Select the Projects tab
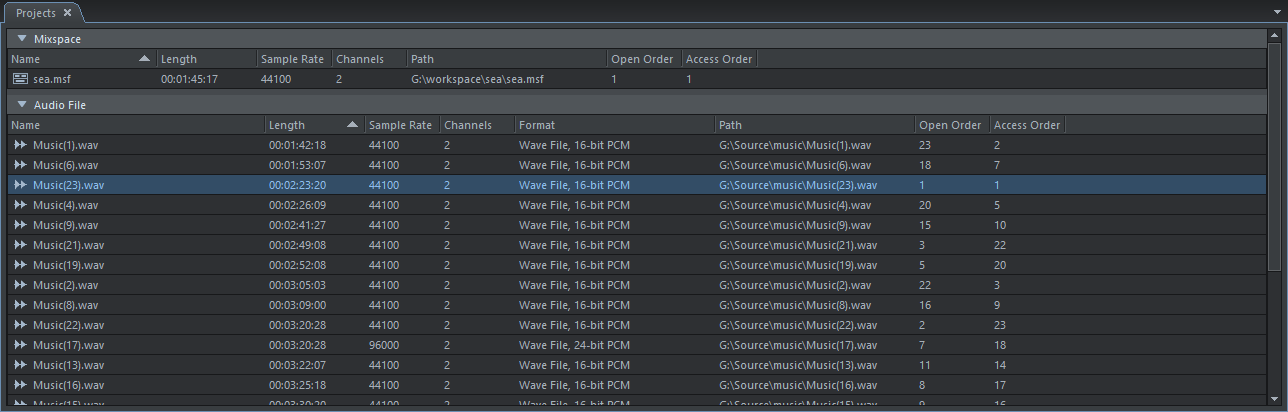This screenshot has height=412, width=1288. tap(35, 13)
